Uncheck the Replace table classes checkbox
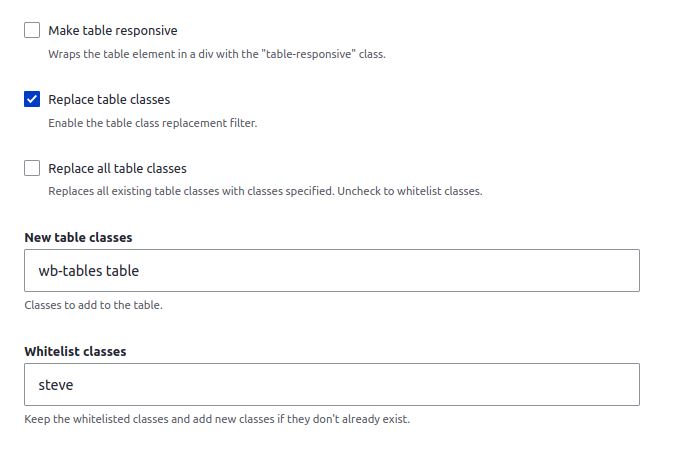695x453 pixels. point(32,100)
